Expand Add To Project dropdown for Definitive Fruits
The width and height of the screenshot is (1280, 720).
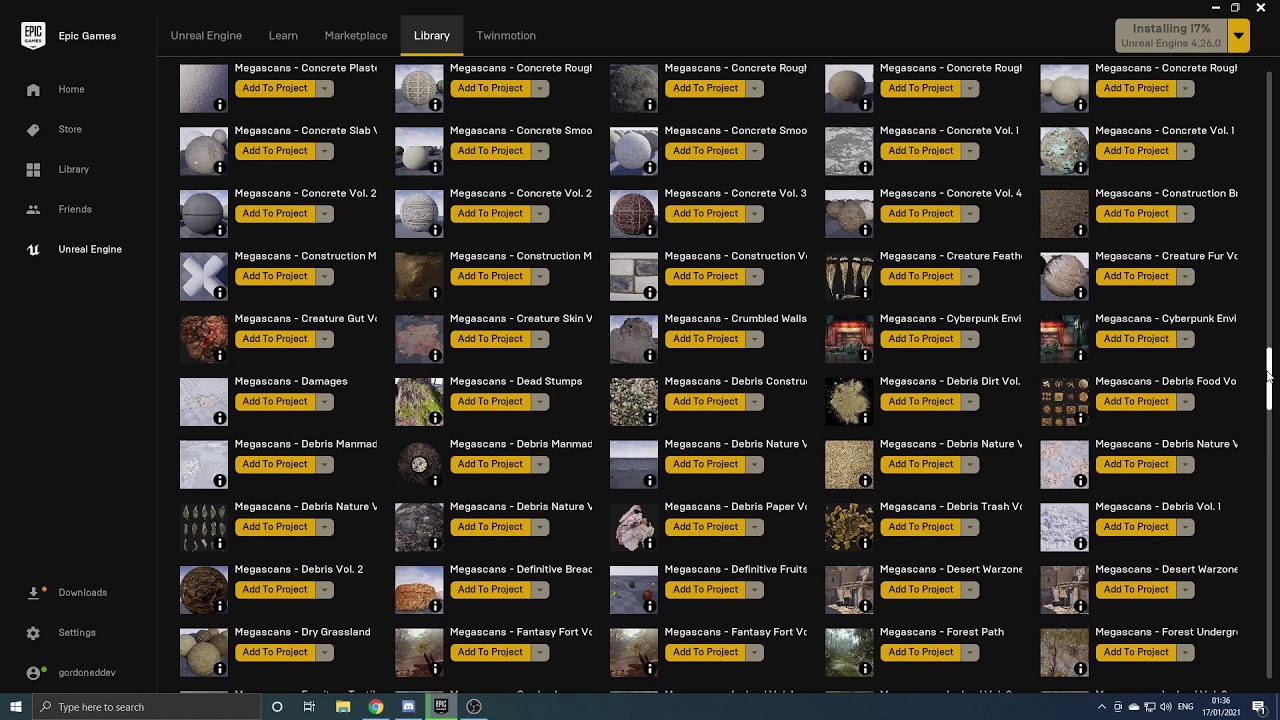point(754,589)
